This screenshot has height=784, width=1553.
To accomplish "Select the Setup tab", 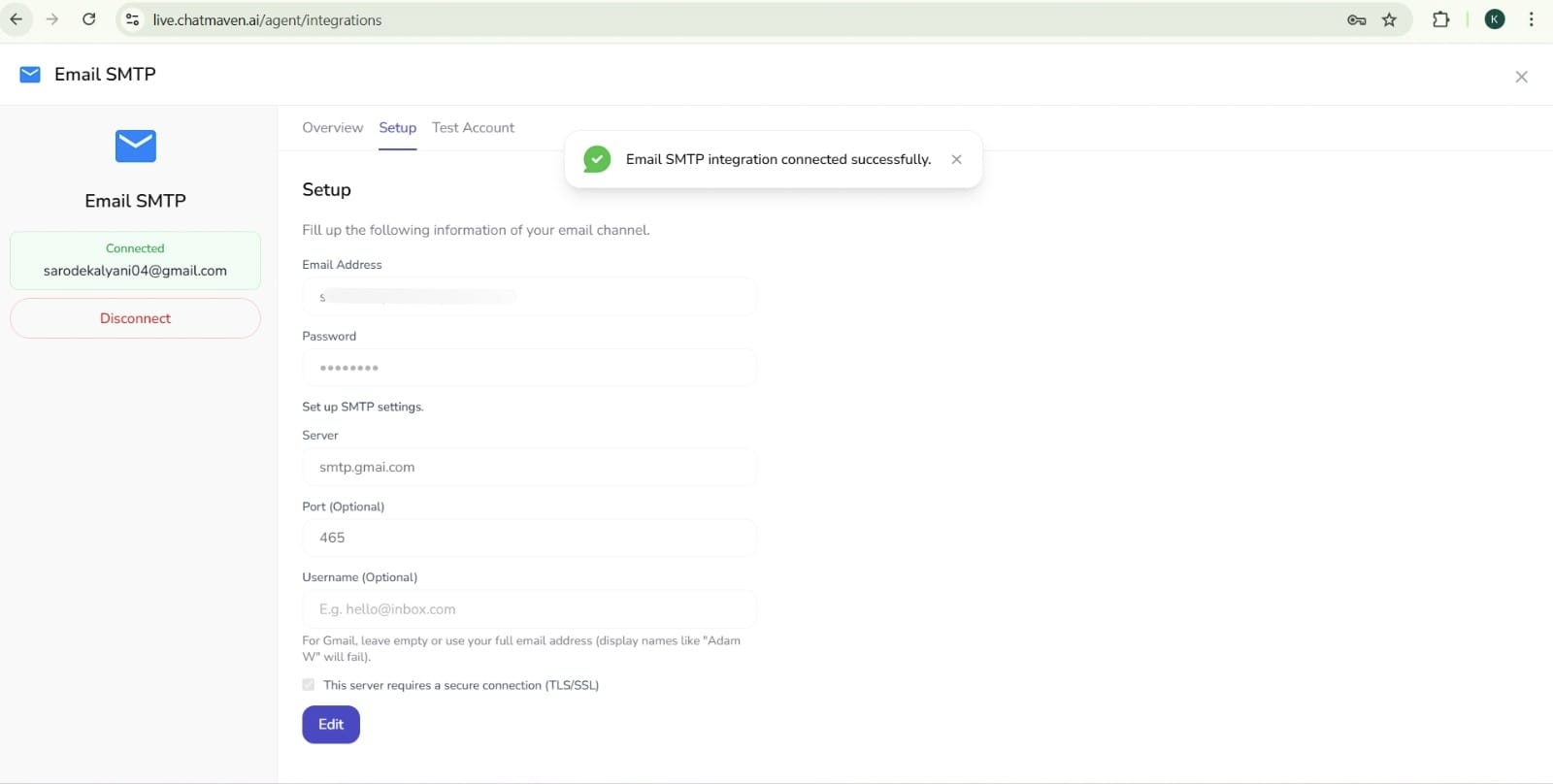I will pyautogui.click(x=397, y=128).
